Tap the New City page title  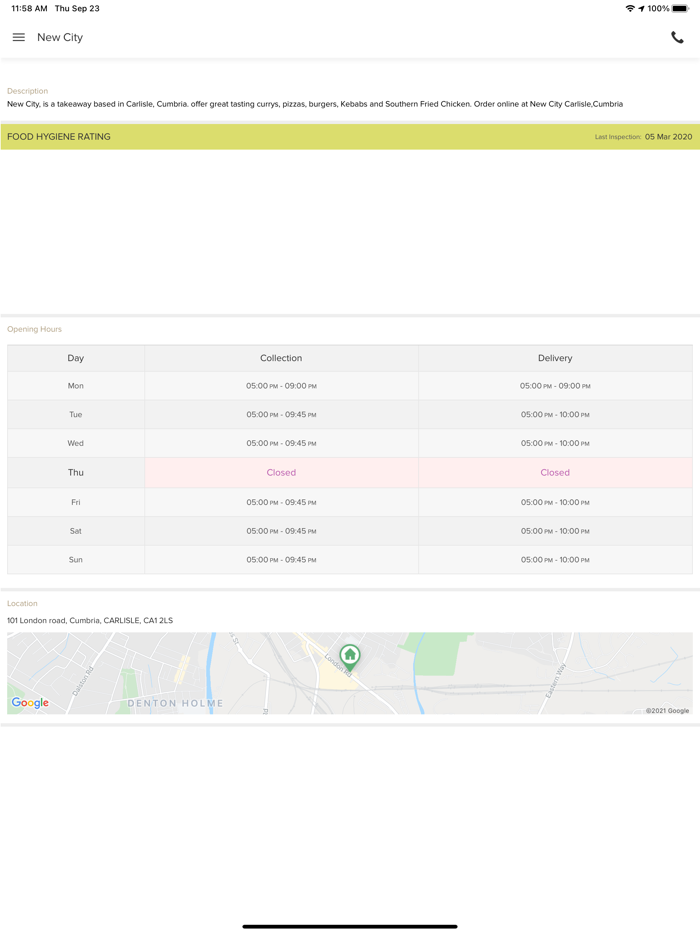(x=60, y=37)
